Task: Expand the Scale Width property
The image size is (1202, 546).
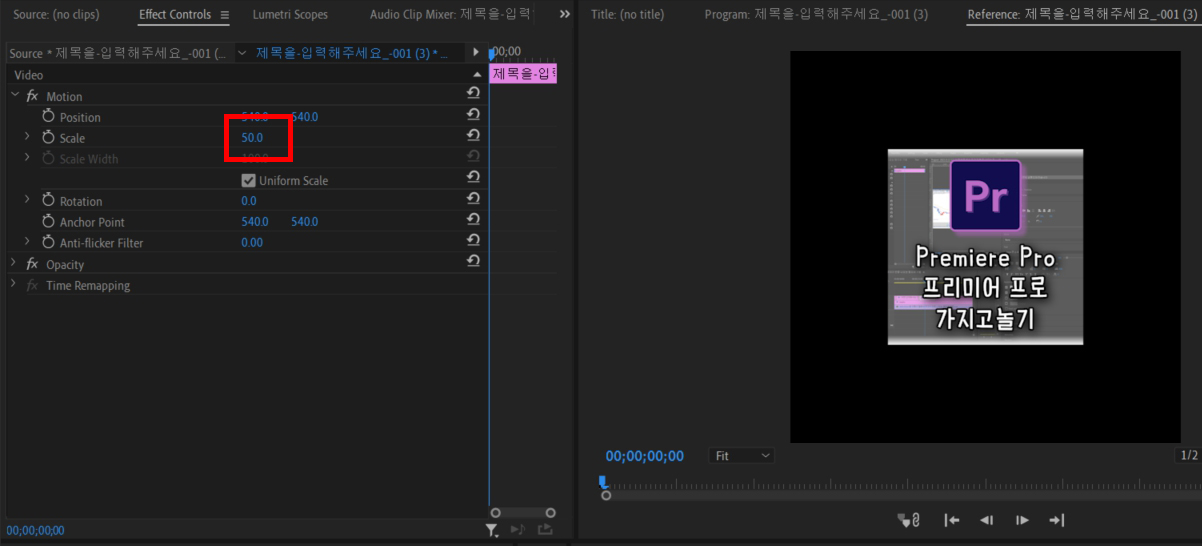Action: (x=27, y=158)
